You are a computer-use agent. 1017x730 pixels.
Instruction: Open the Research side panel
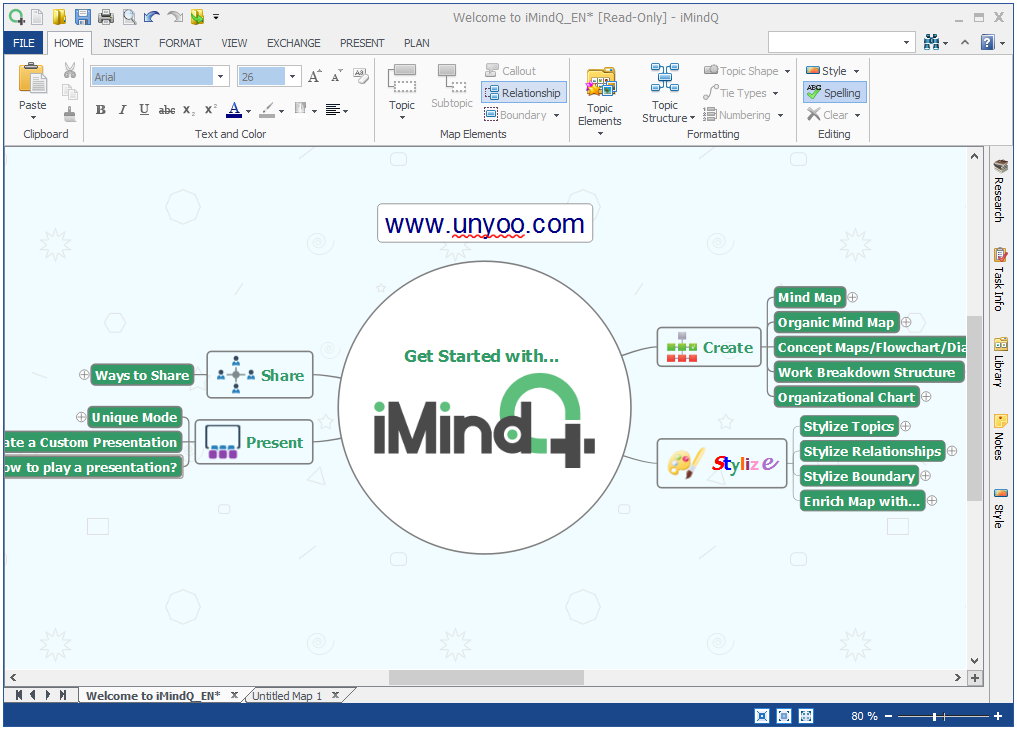pyautogui.click(x=999, y=191)
